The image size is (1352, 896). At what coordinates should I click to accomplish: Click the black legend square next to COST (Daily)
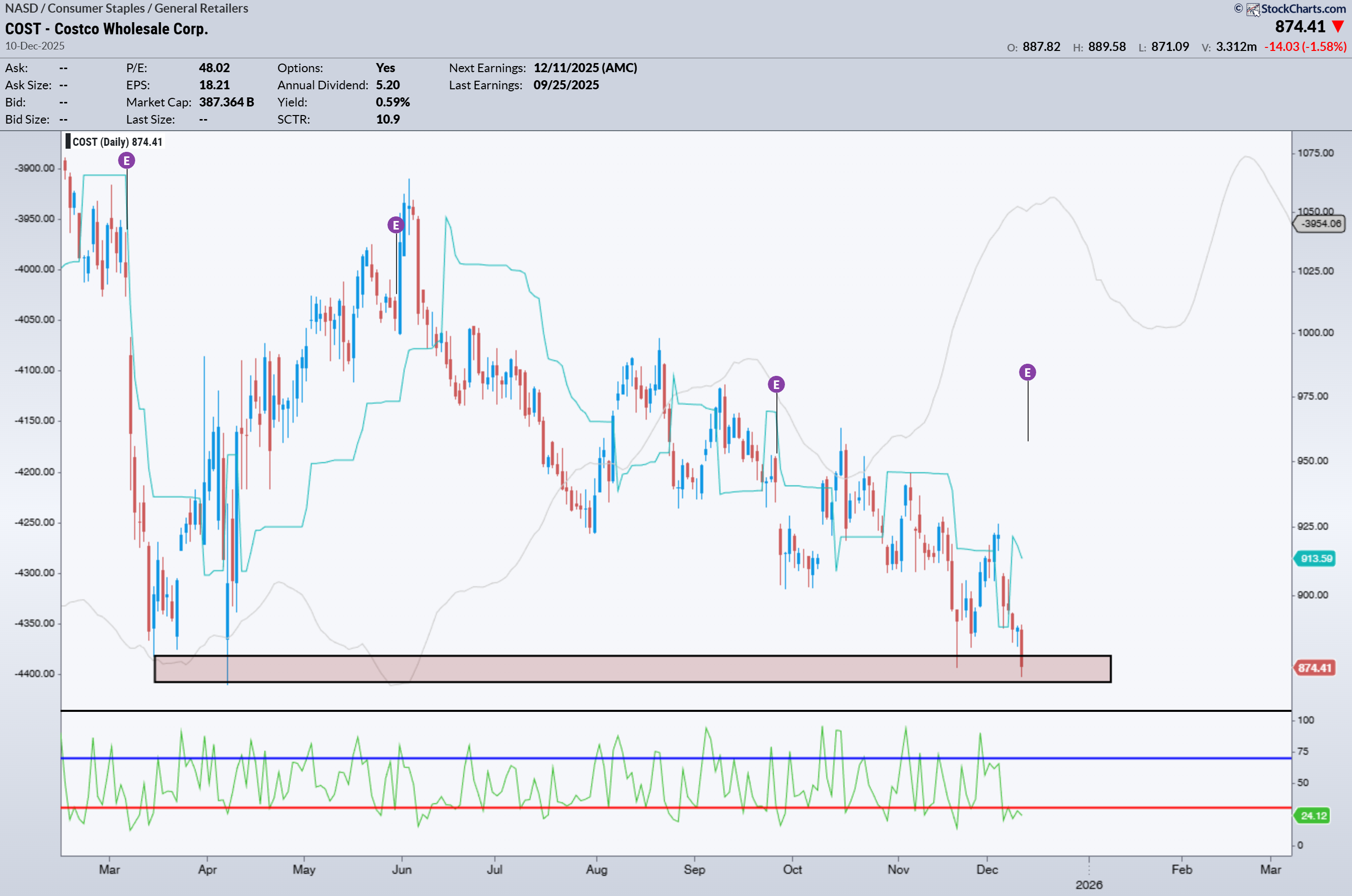tap(68, 142)
